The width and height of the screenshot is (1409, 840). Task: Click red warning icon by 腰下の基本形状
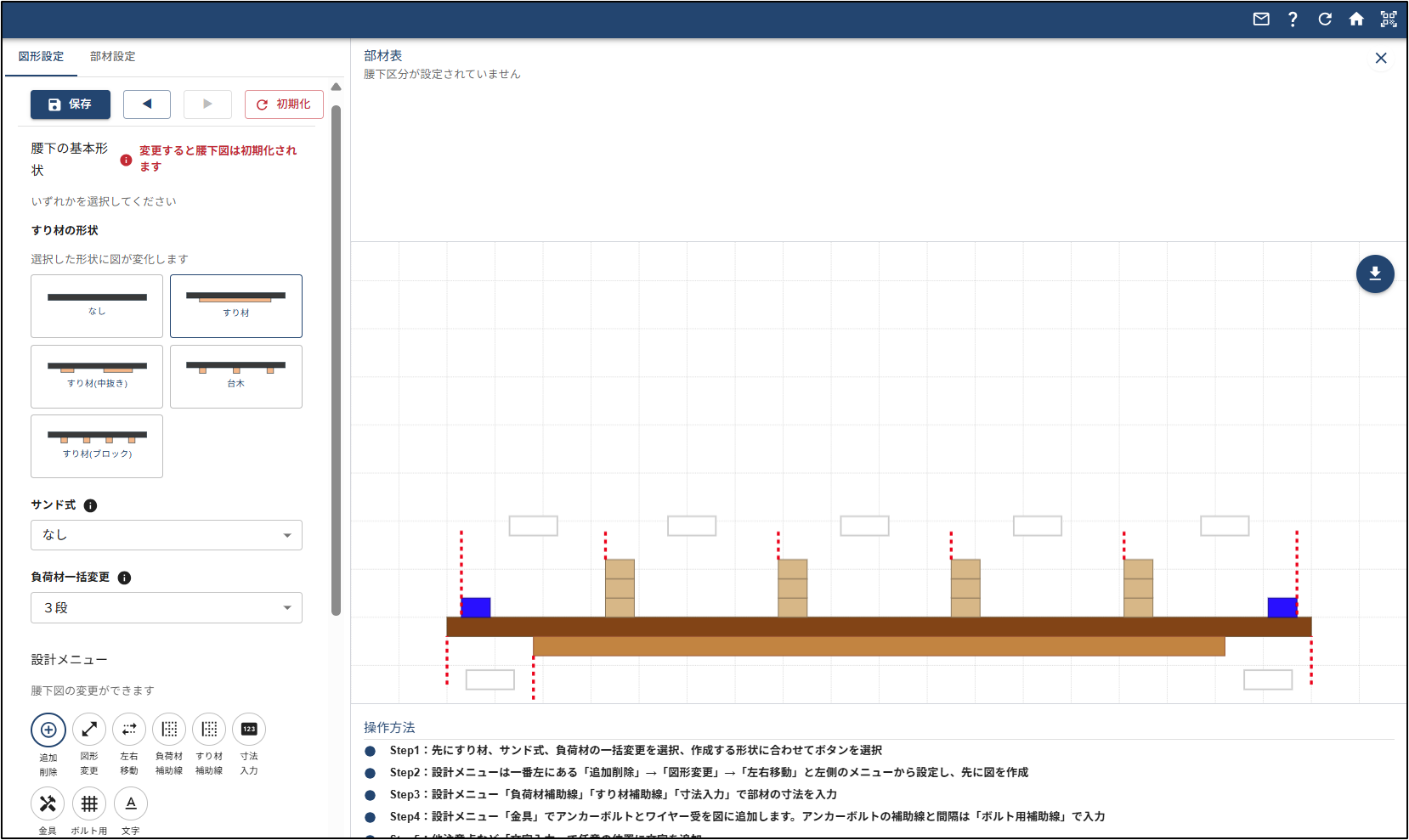126,160
